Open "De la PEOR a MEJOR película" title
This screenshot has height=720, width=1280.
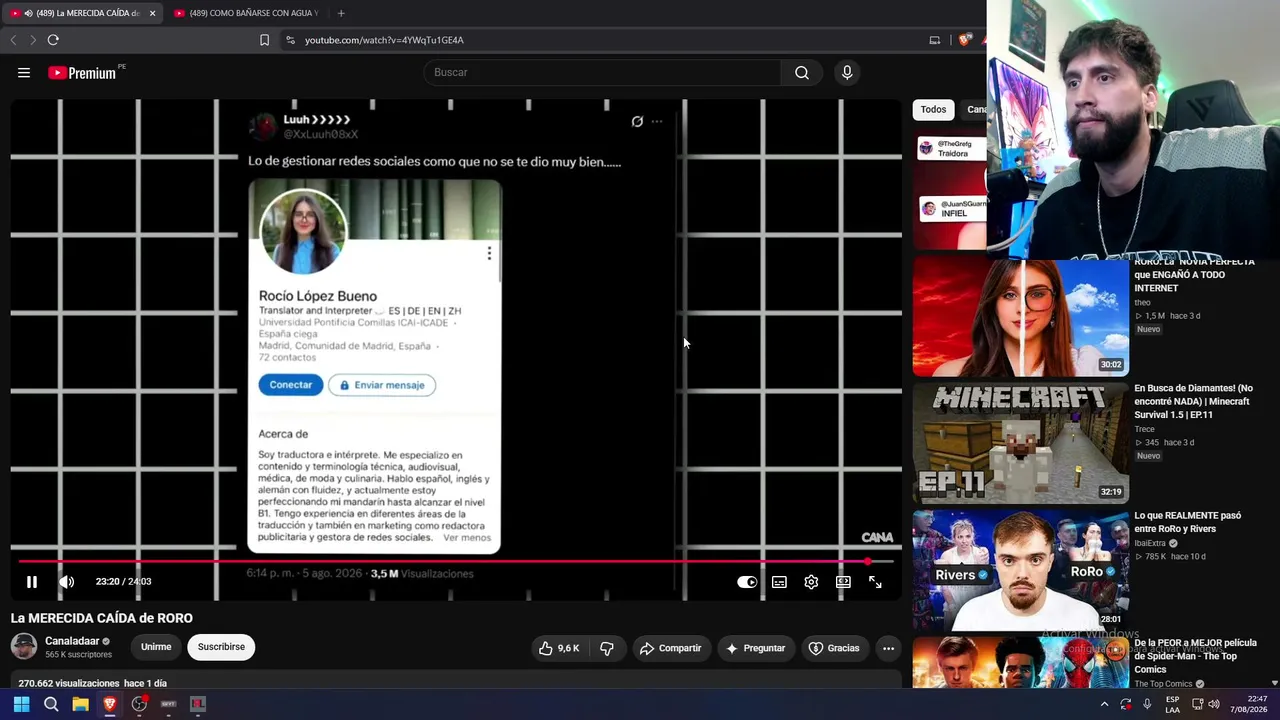click(x=1195, y=656)
